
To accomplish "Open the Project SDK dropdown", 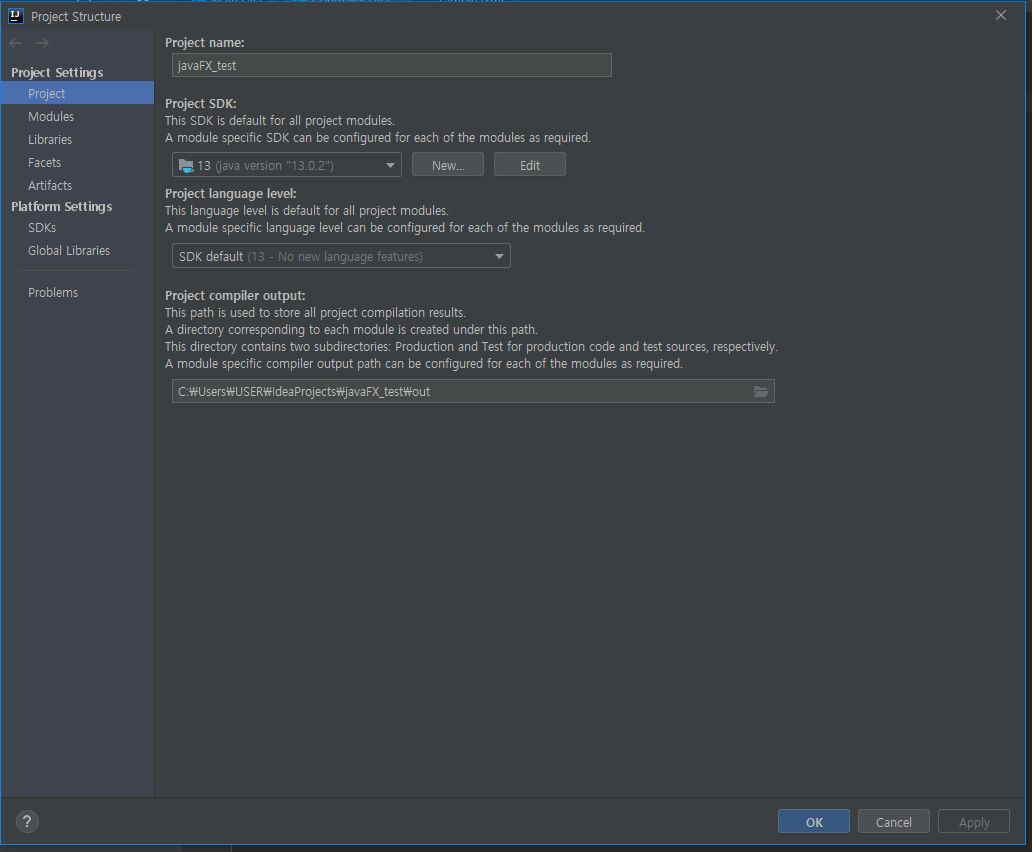I will click(x=286, y=165).
